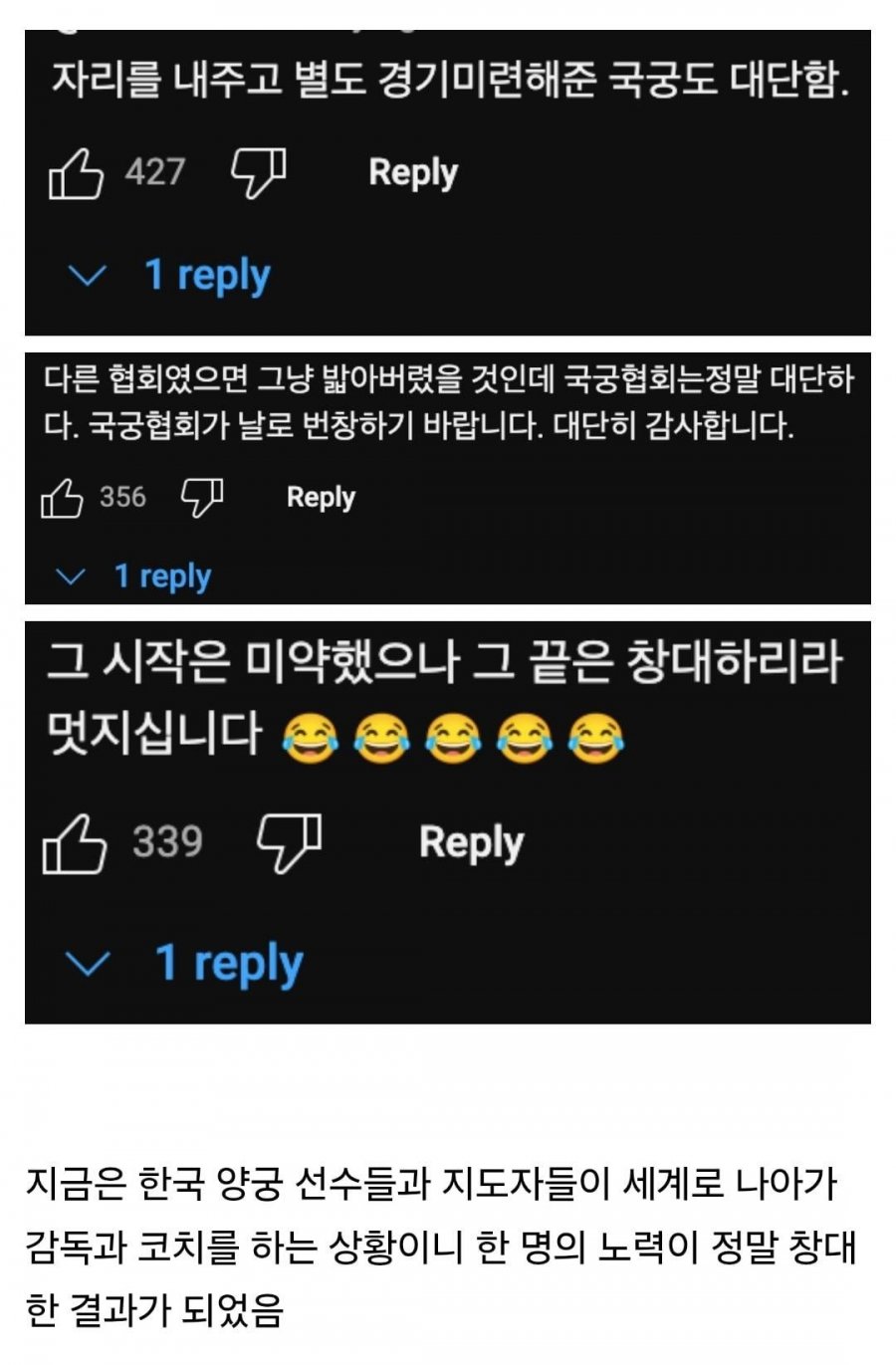Click Reply on the 339-like comment
896x1365 pixels.
click(x=471, y=843)
